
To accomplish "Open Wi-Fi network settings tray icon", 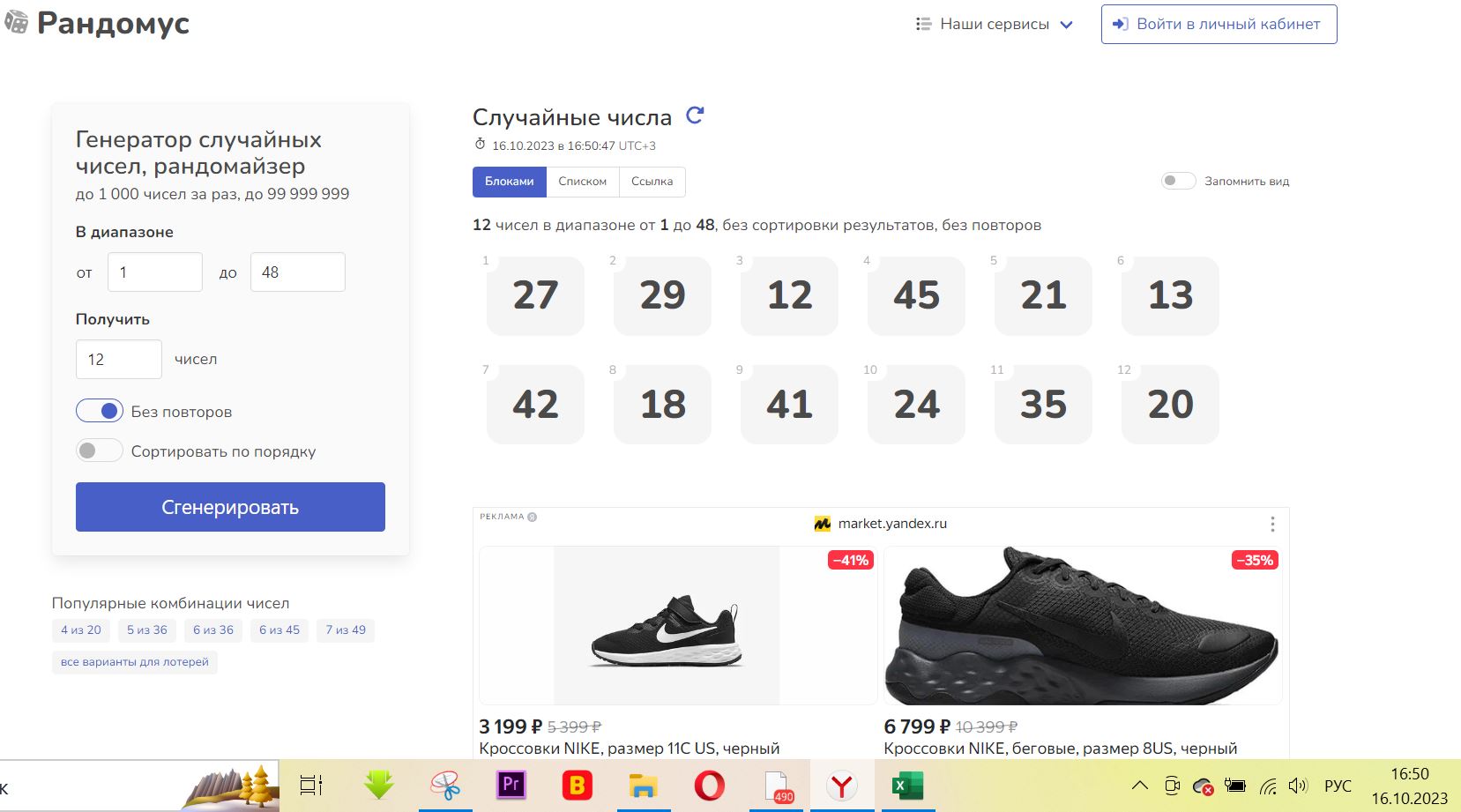I will point(1268,786).
